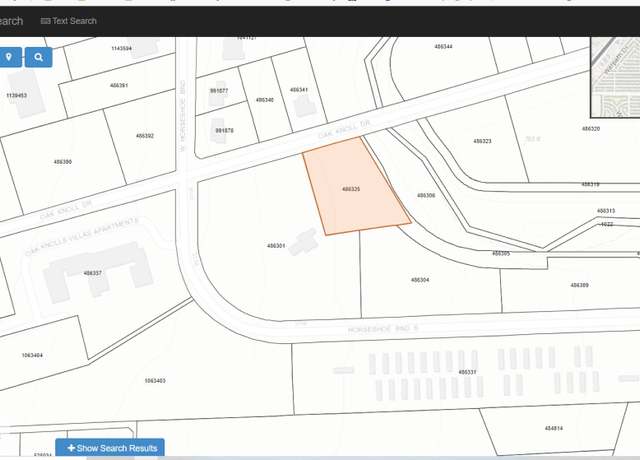Click parcel label 486301

[276, 246]
